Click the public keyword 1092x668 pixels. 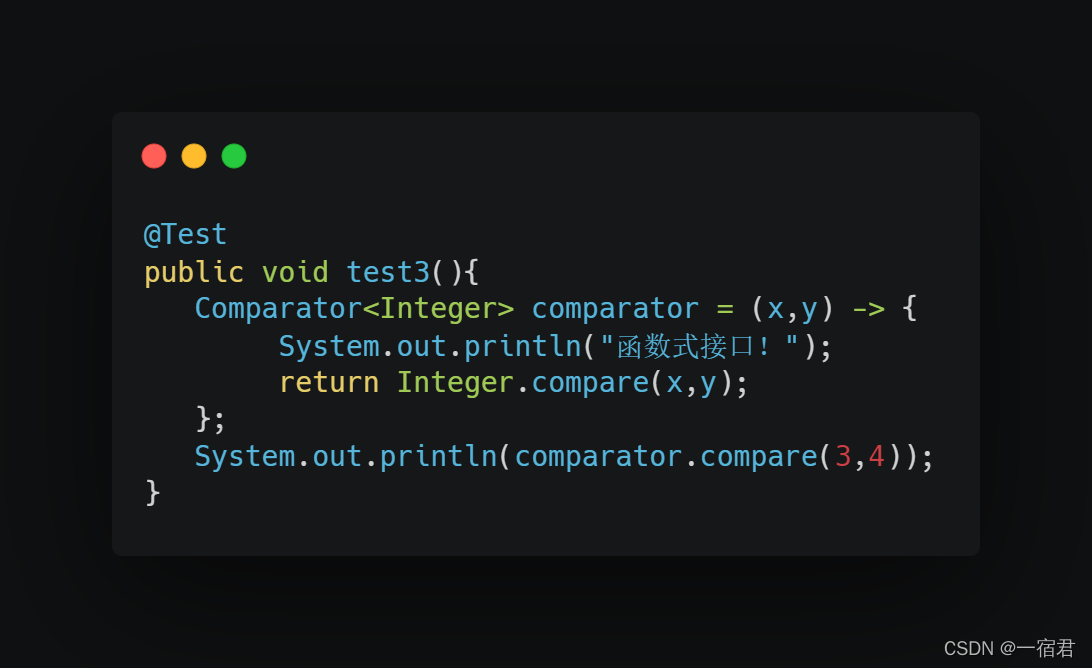click(x=194, y=272)
